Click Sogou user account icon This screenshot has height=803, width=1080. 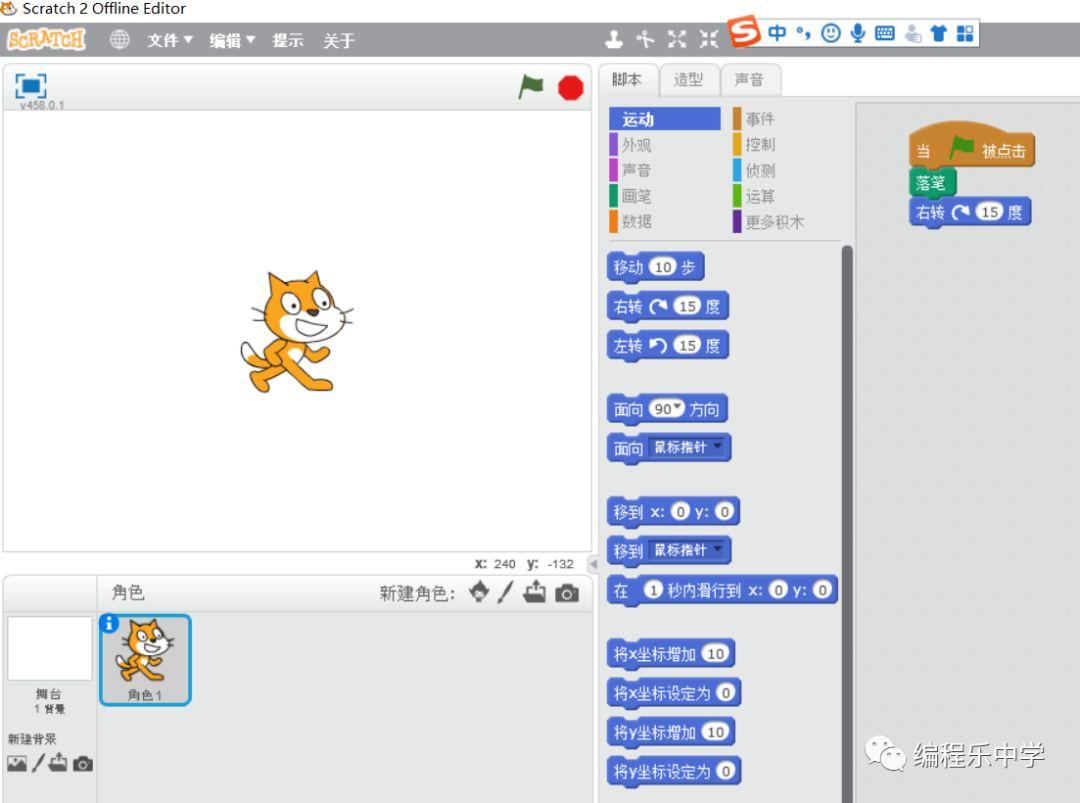point(913,33)
